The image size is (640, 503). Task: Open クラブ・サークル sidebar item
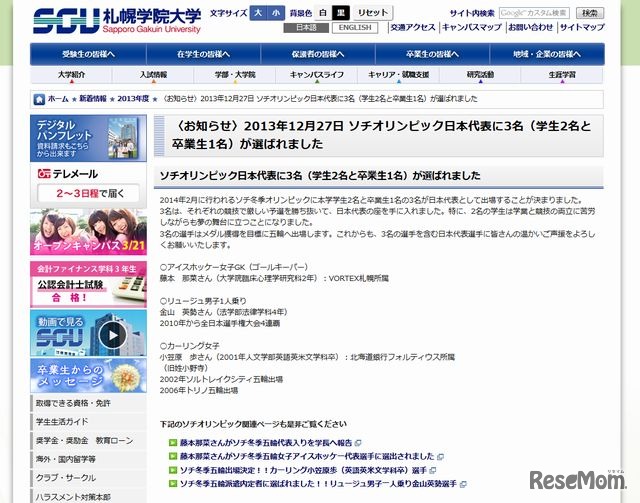(x=89, y=478)
